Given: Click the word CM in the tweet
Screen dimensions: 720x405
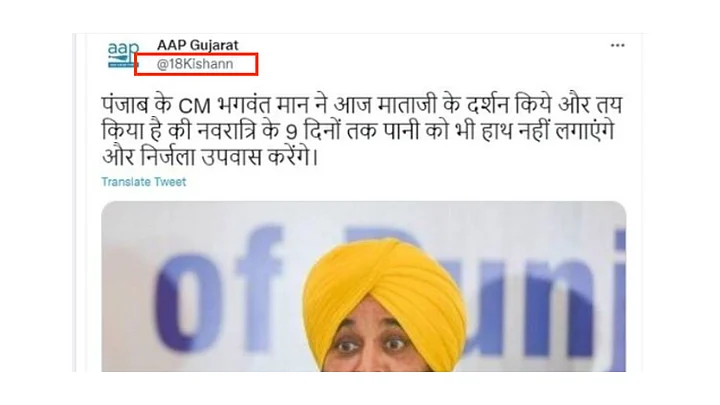Looking at the screenshot, I should [x=194, y=107].
